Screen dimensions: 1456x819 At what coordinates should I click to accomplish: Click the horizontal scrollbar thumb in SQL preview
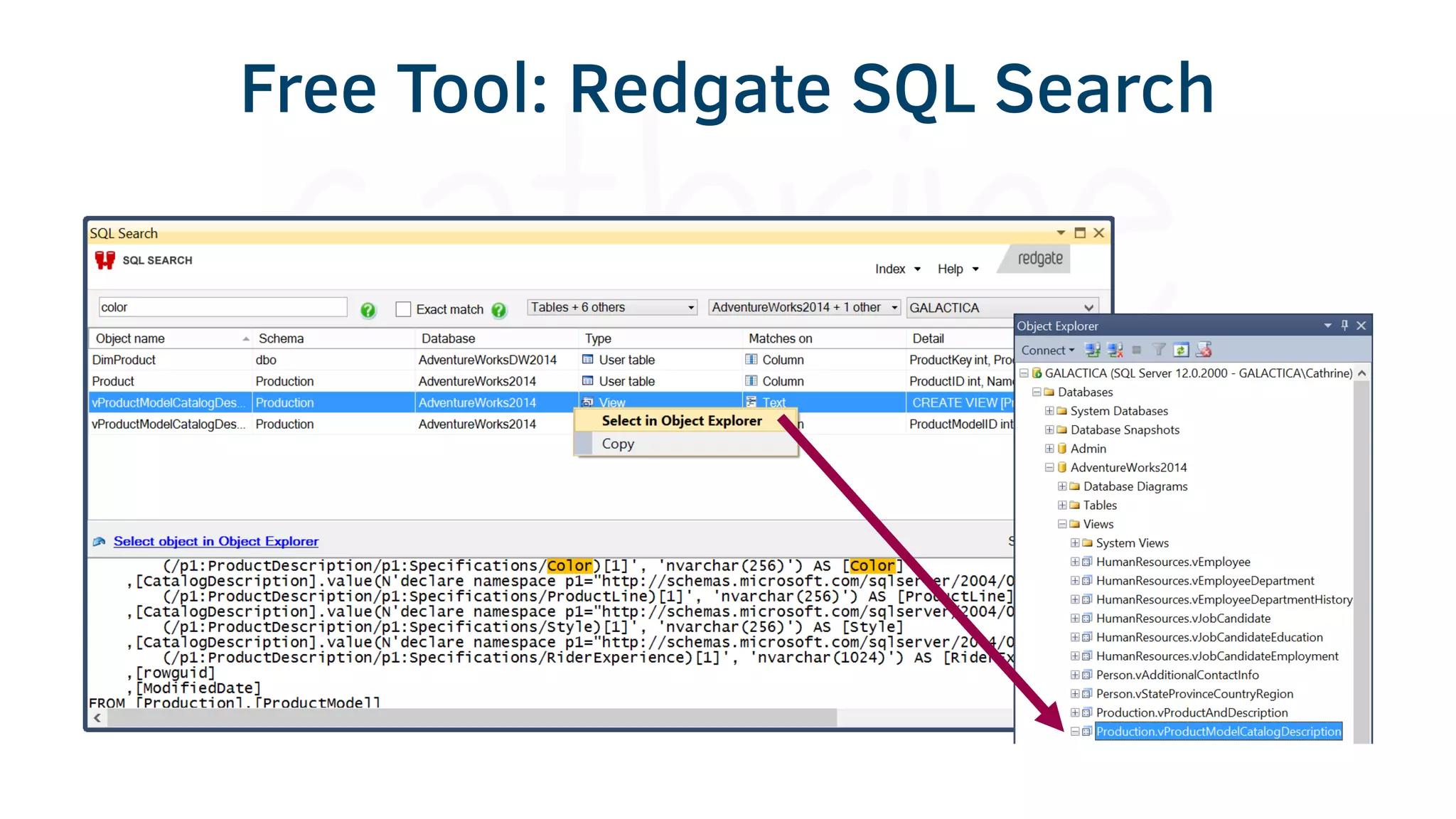click(x=472, y=719)
